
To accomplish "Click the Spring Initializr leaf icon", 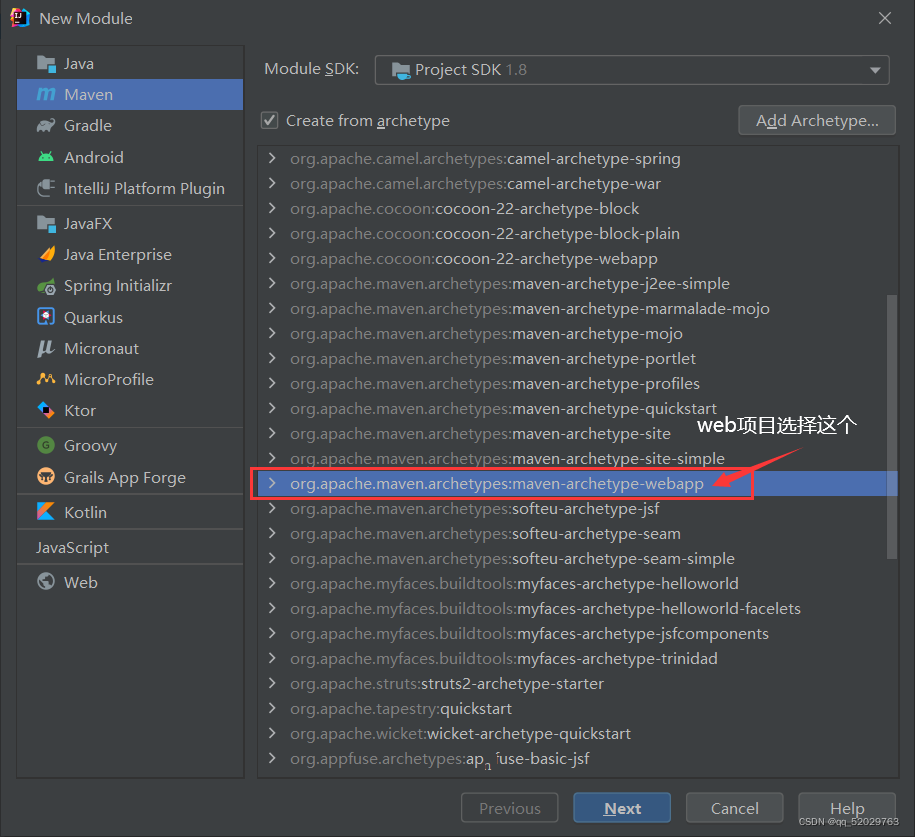I will tap(46, 286).
